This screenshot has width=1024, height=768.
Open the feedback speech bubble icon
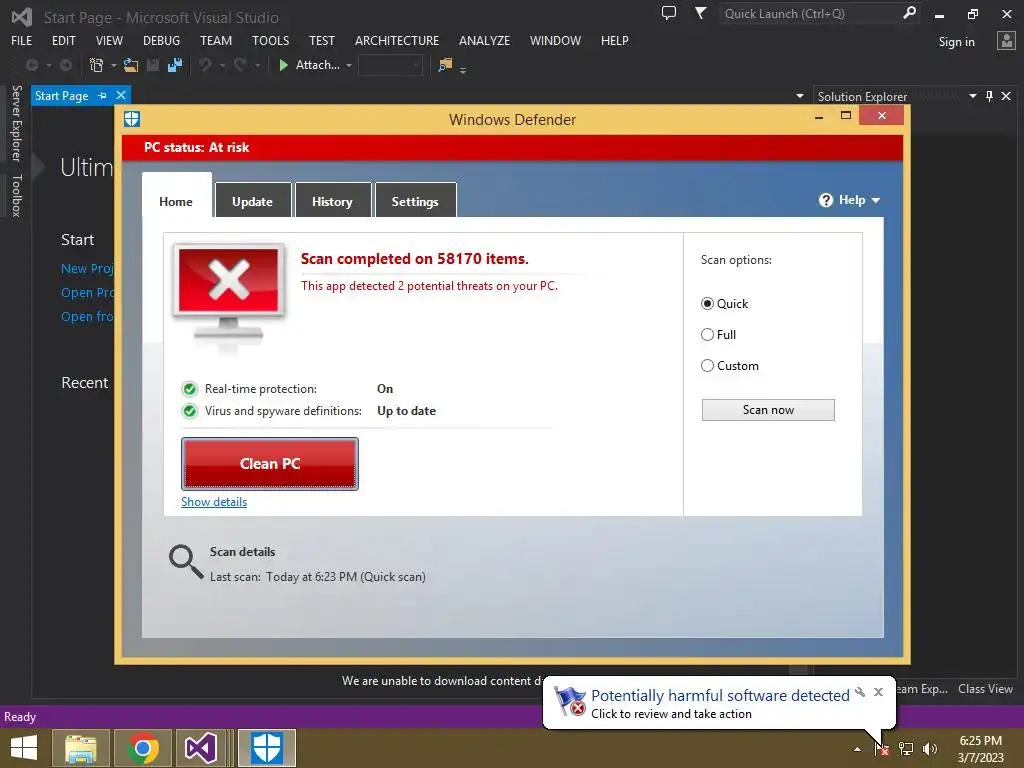tap(669, 13)
